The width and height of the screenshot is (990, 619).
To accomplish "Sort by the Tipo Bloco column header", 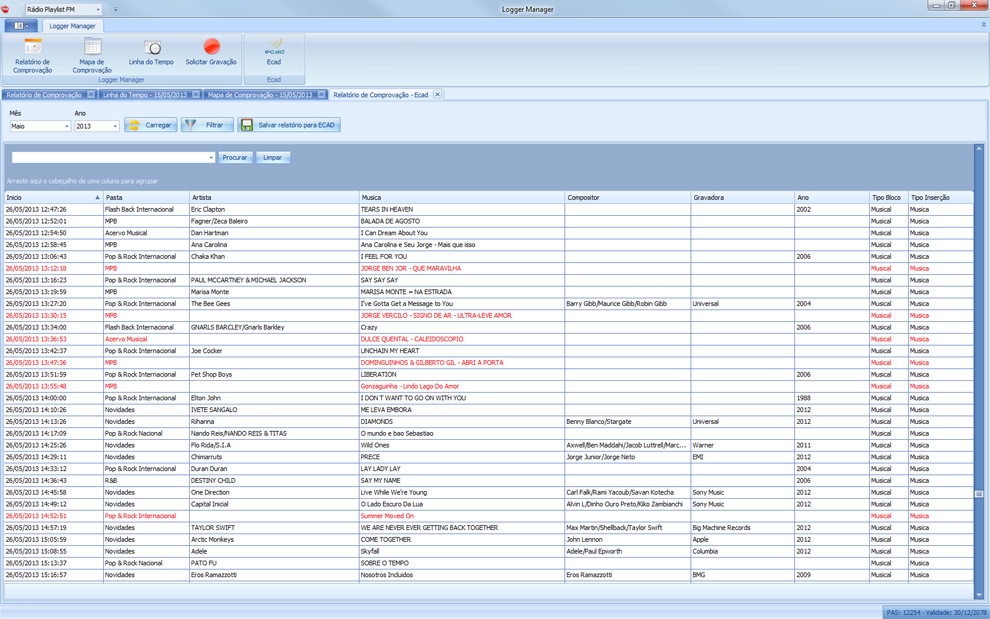I will point(888,198).
